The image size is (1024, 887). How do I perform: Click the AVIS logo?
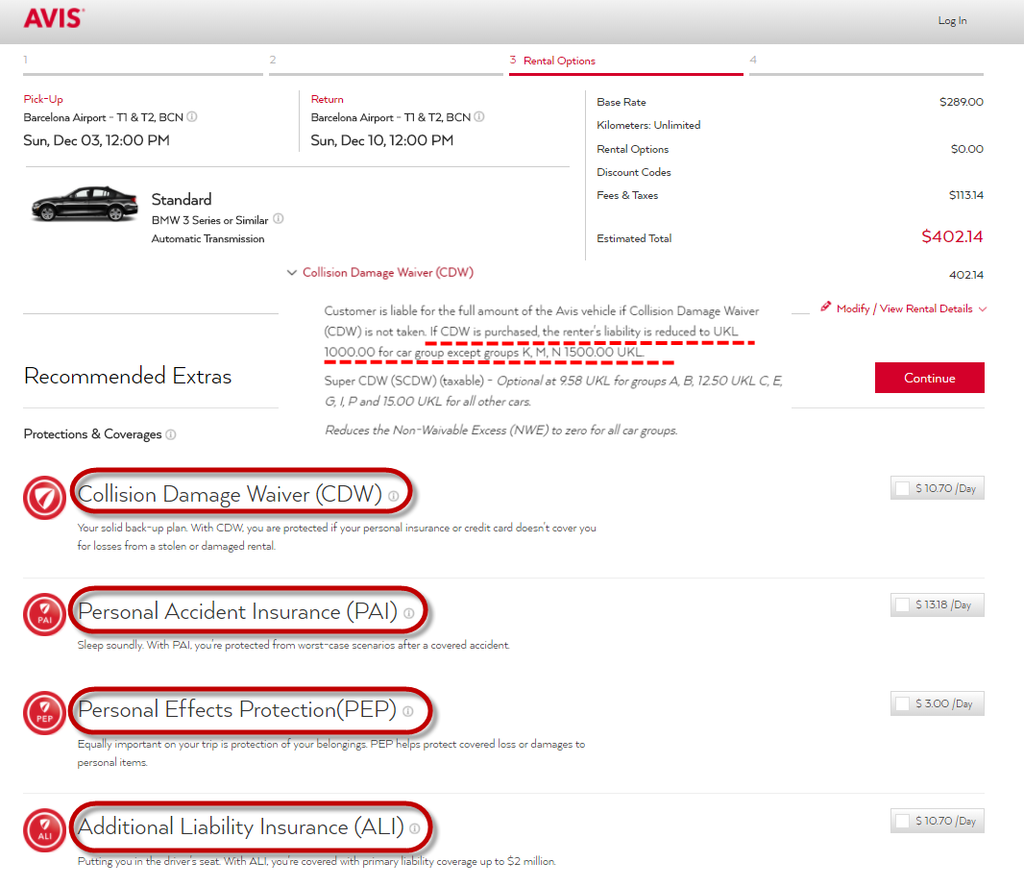54,18
